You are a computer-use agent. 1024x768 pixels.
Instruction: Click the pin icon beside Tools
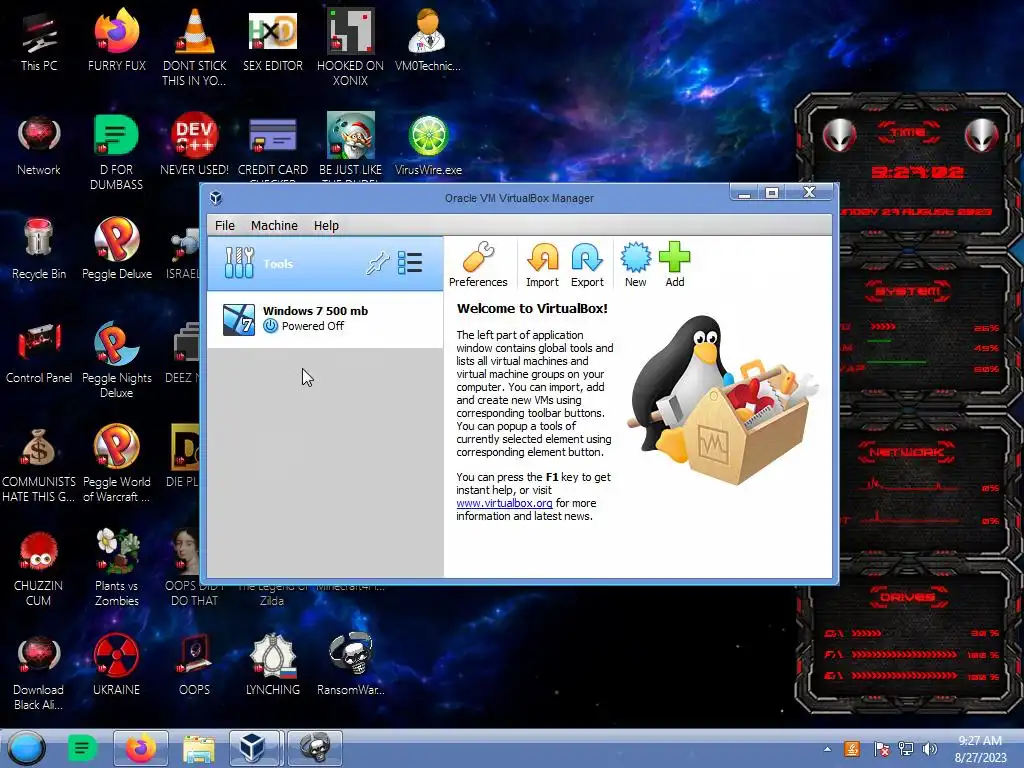[x=377, y=263]
